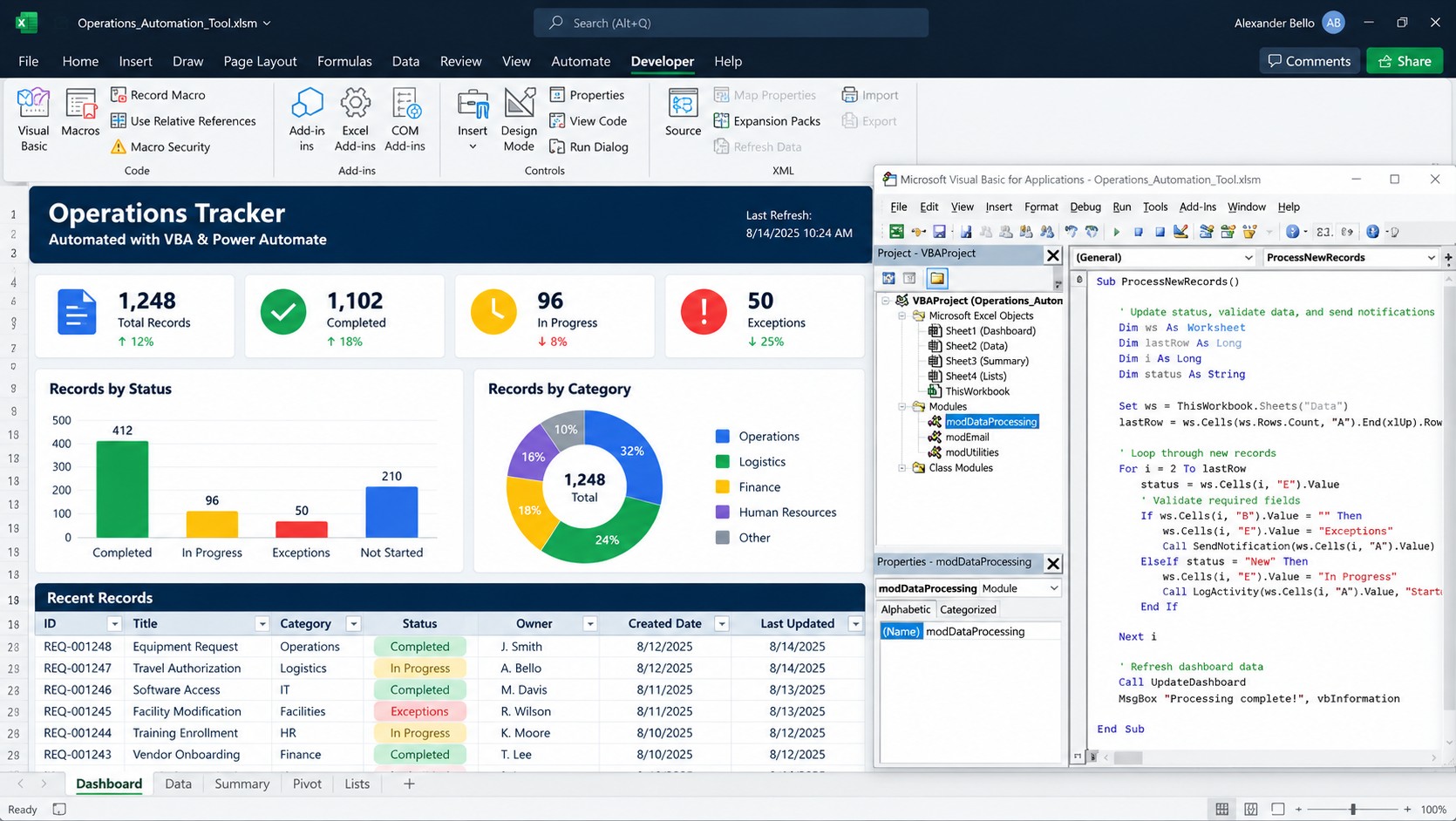The height and width of the screenshot is (821, 1456).
Task: Open the Debug menu in VBA editor
Action: 1085,207
